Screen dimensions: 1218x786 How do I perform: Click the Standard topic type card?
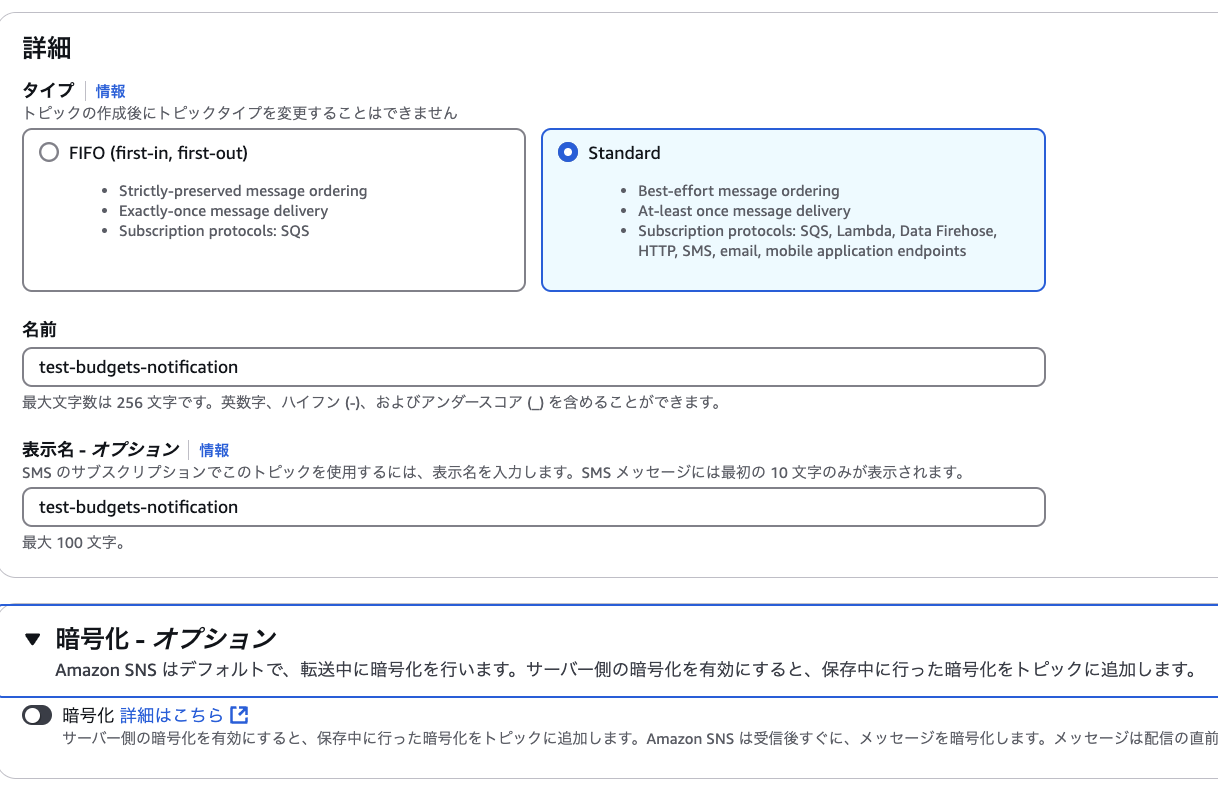point(793,210)
